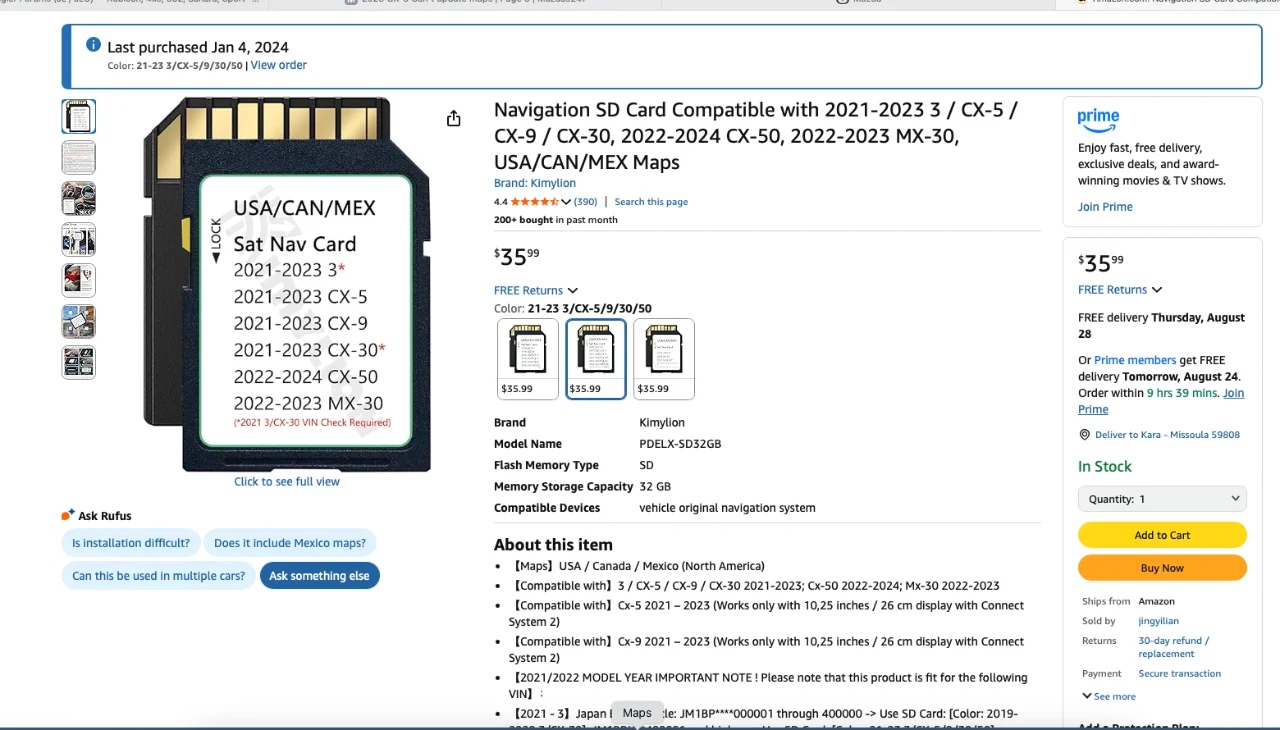Expand FREE Returns under main price
Image resolution: width=1280 pixels, height=730 pixels.
point(536,290)
